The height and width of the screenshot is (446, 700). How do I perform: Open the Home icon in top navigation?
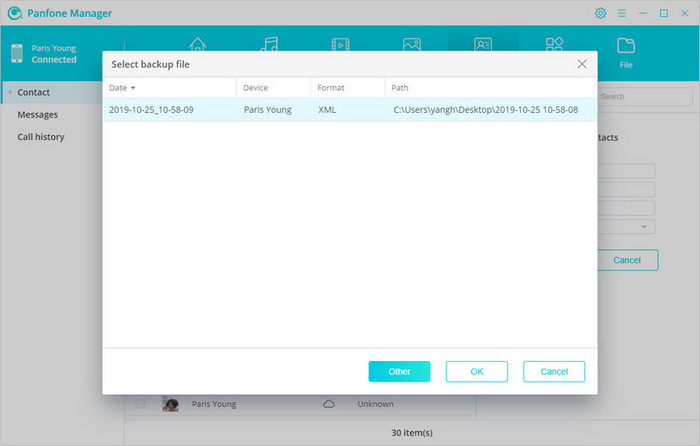(197, 44)
